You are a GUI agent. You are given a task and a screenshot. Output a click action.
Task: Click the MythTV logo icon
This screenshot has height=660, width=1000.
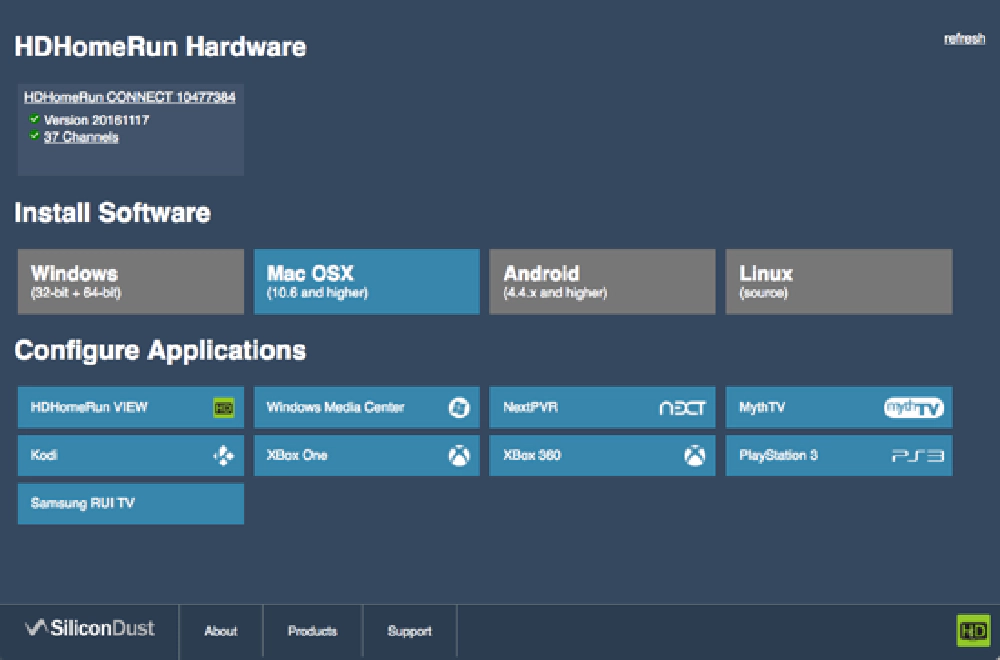point(913,407)
